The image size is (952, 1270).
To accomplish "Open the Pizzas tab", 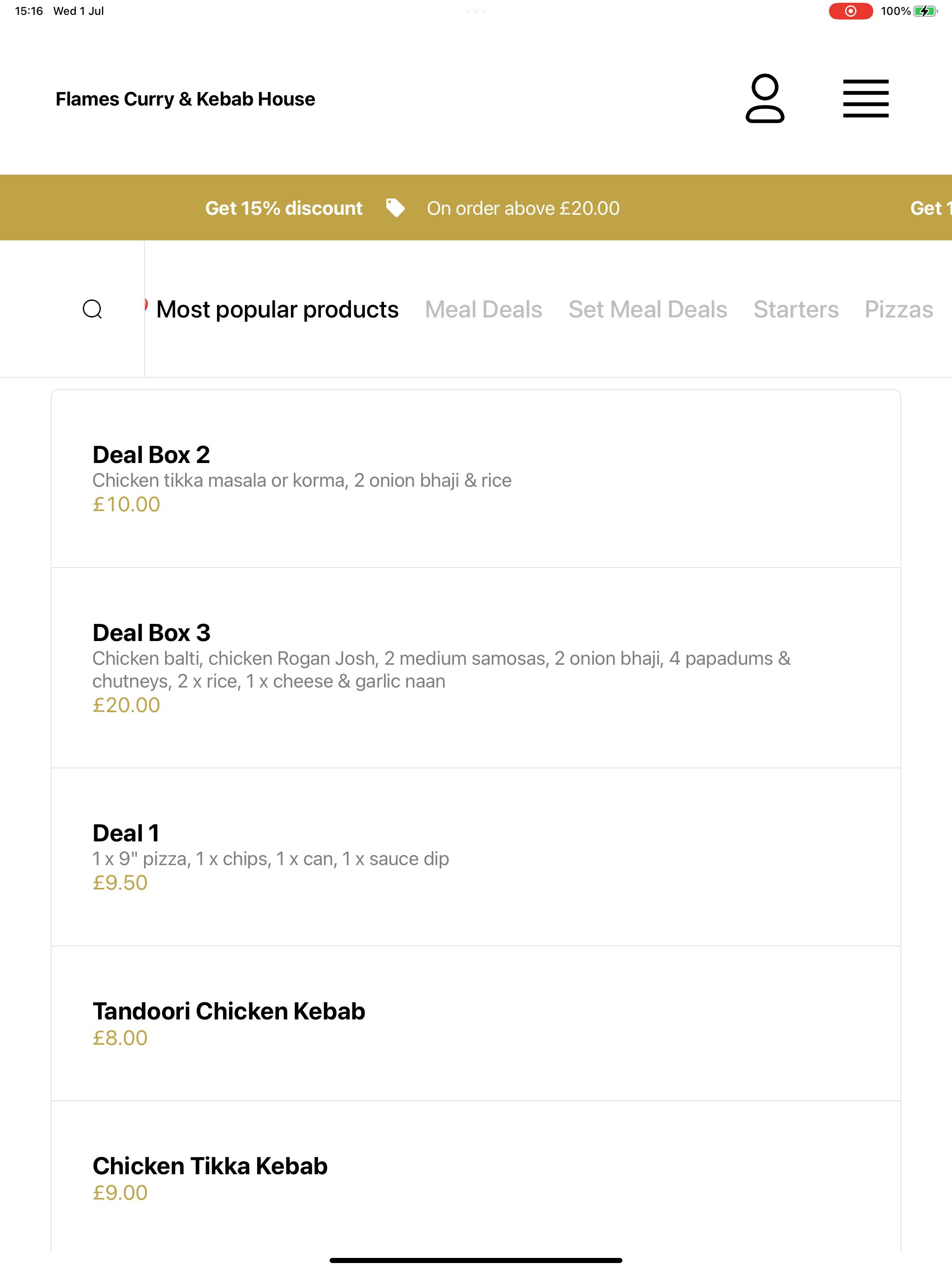I will point(899,310).
